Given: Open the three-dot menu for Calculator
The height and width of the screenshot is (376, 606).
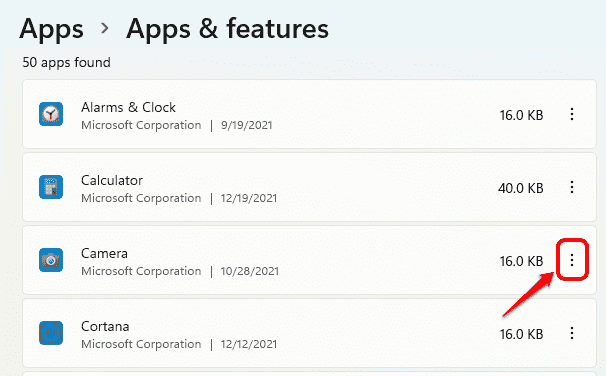Looking at the screenshot, I should pos(572,187).
